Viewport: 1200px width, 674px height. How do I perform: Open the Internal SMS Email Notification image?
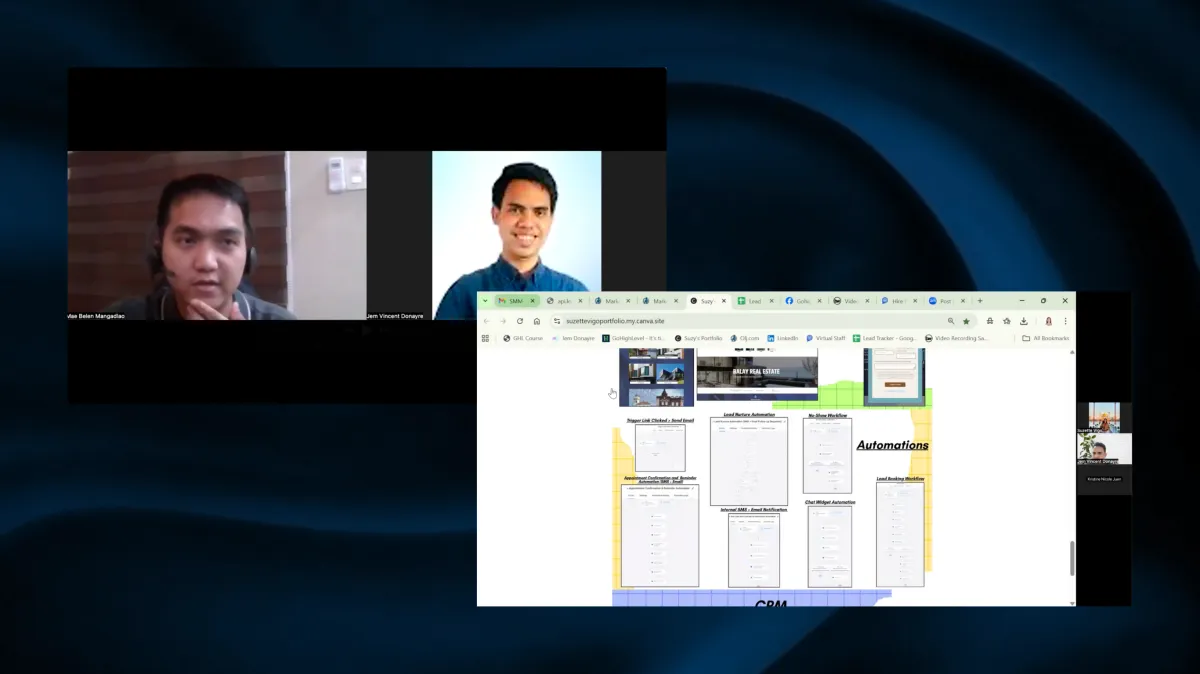click(x=754, y=550)
